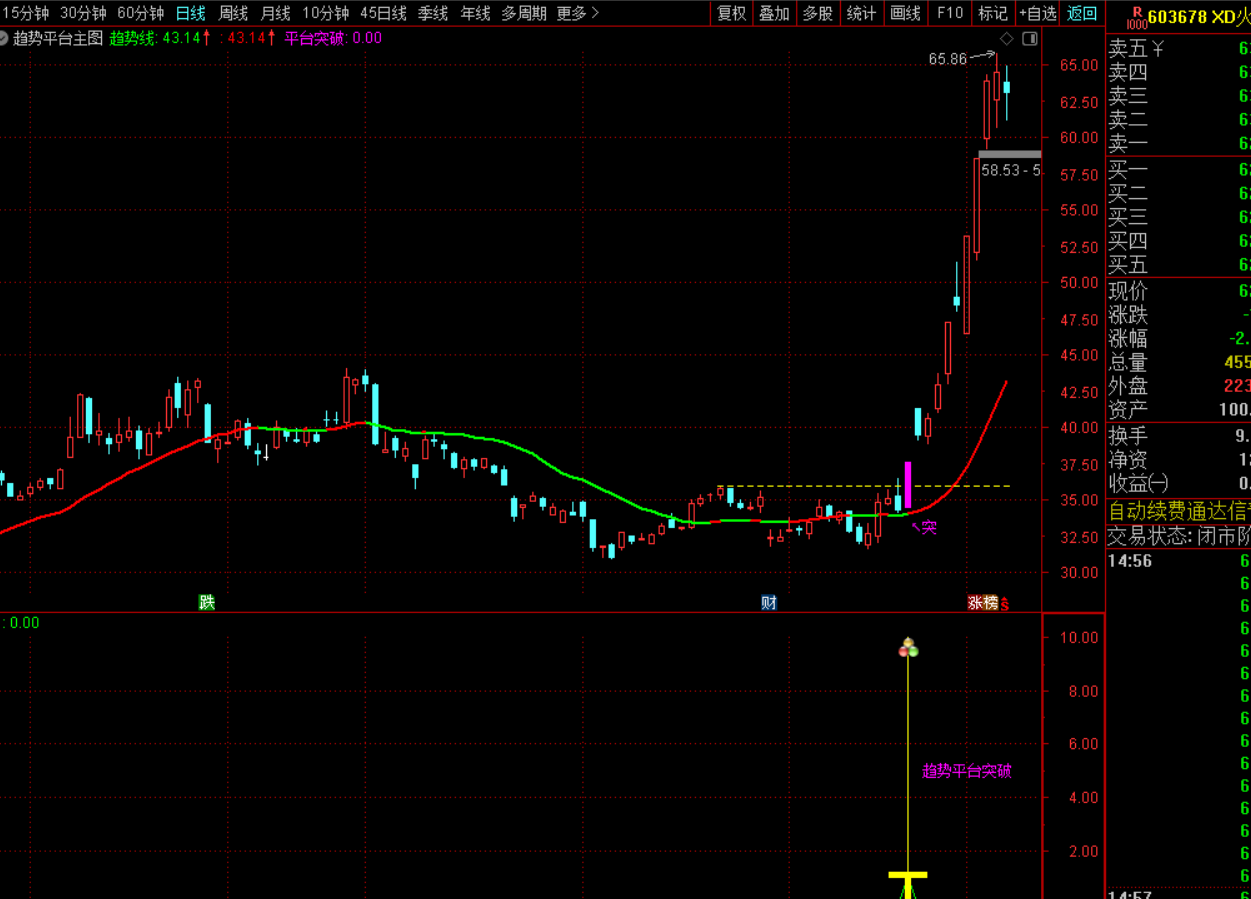Click the 标记 mark button
Screen dimensions: 1251x899
[x=992, y=13]
